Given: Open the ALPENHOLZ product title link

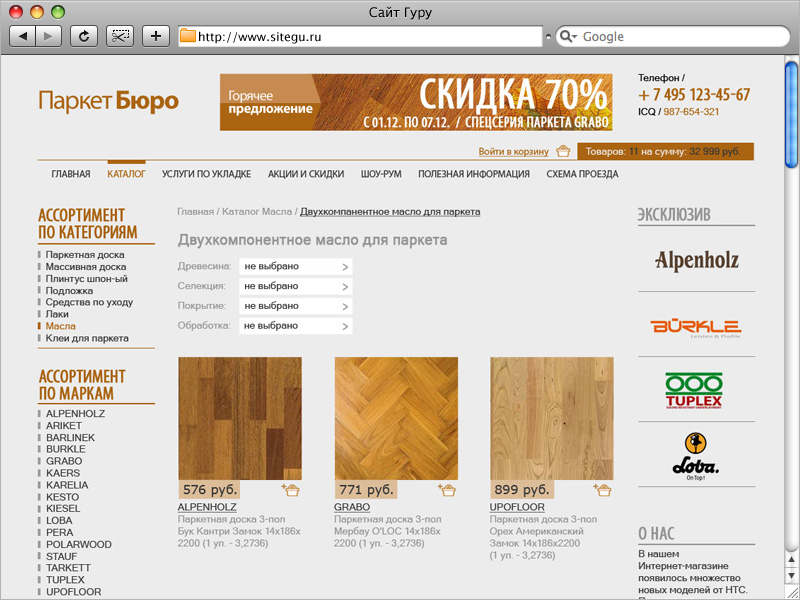Looking at the screenshot, I should [207, 507].
